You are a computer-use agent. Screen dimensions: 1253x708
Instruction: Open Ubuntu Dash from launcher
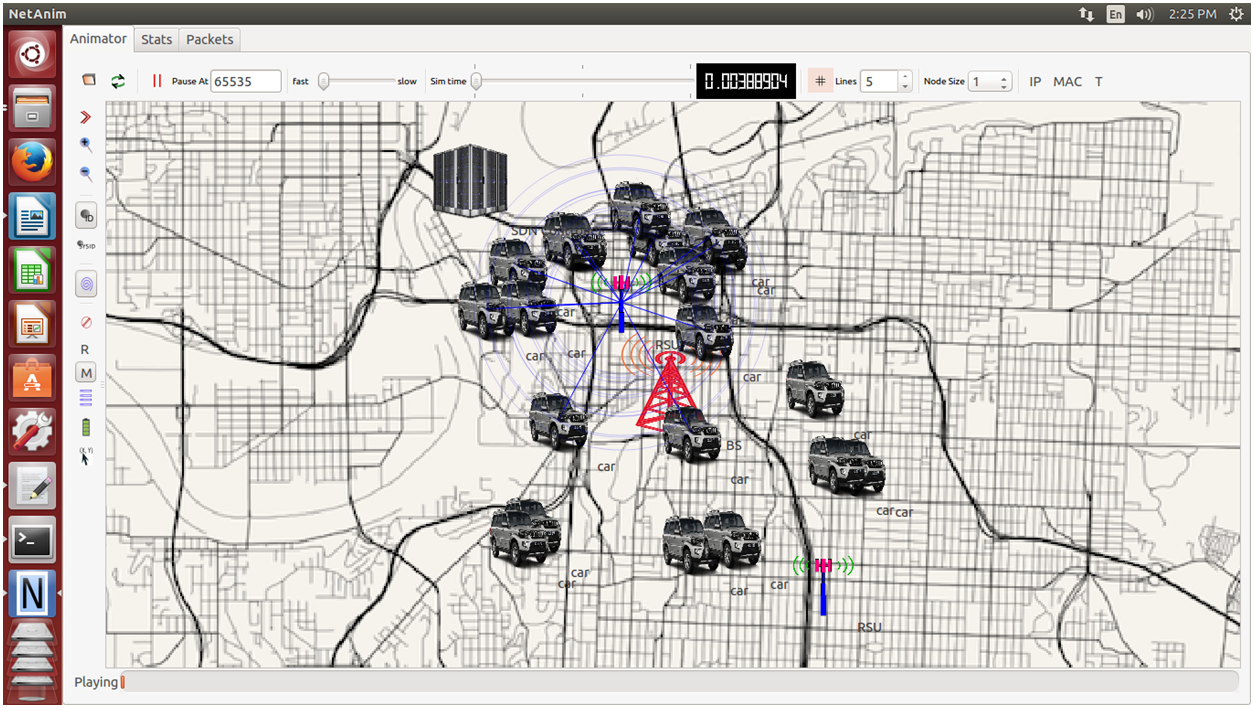(32, 55)
